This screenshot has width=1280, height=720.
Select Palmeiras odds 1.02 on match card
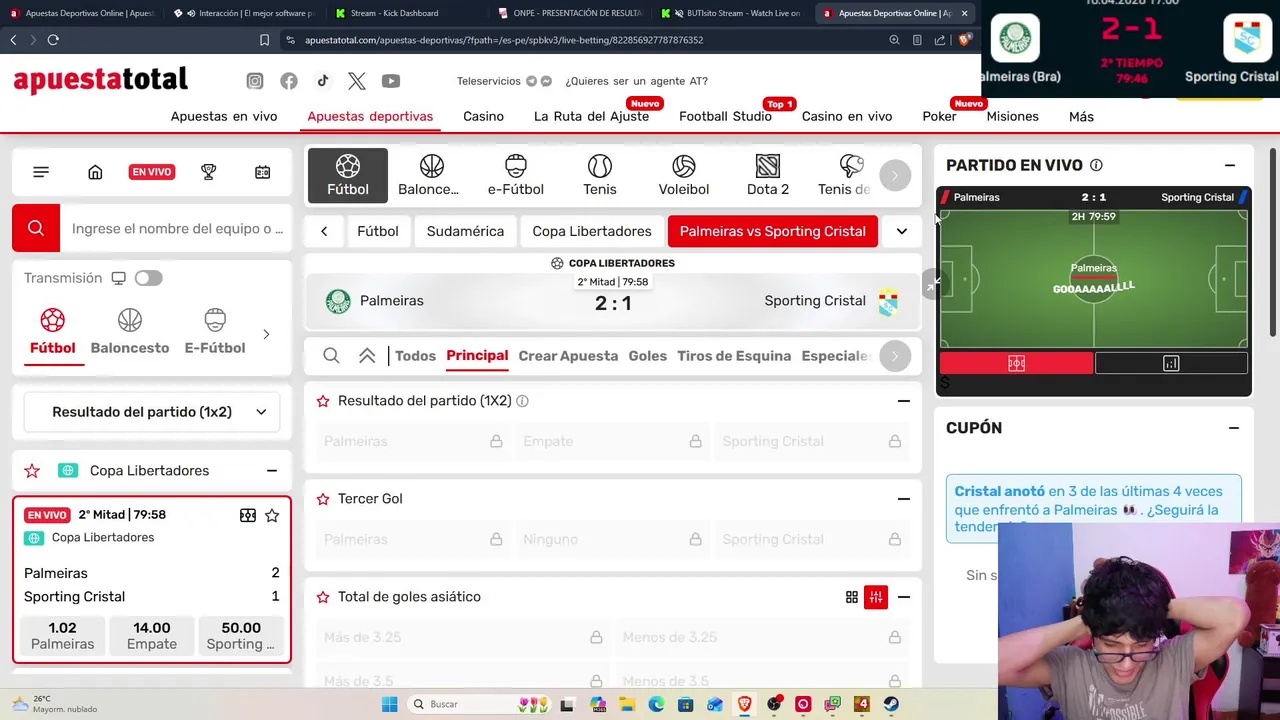[62, 636]
